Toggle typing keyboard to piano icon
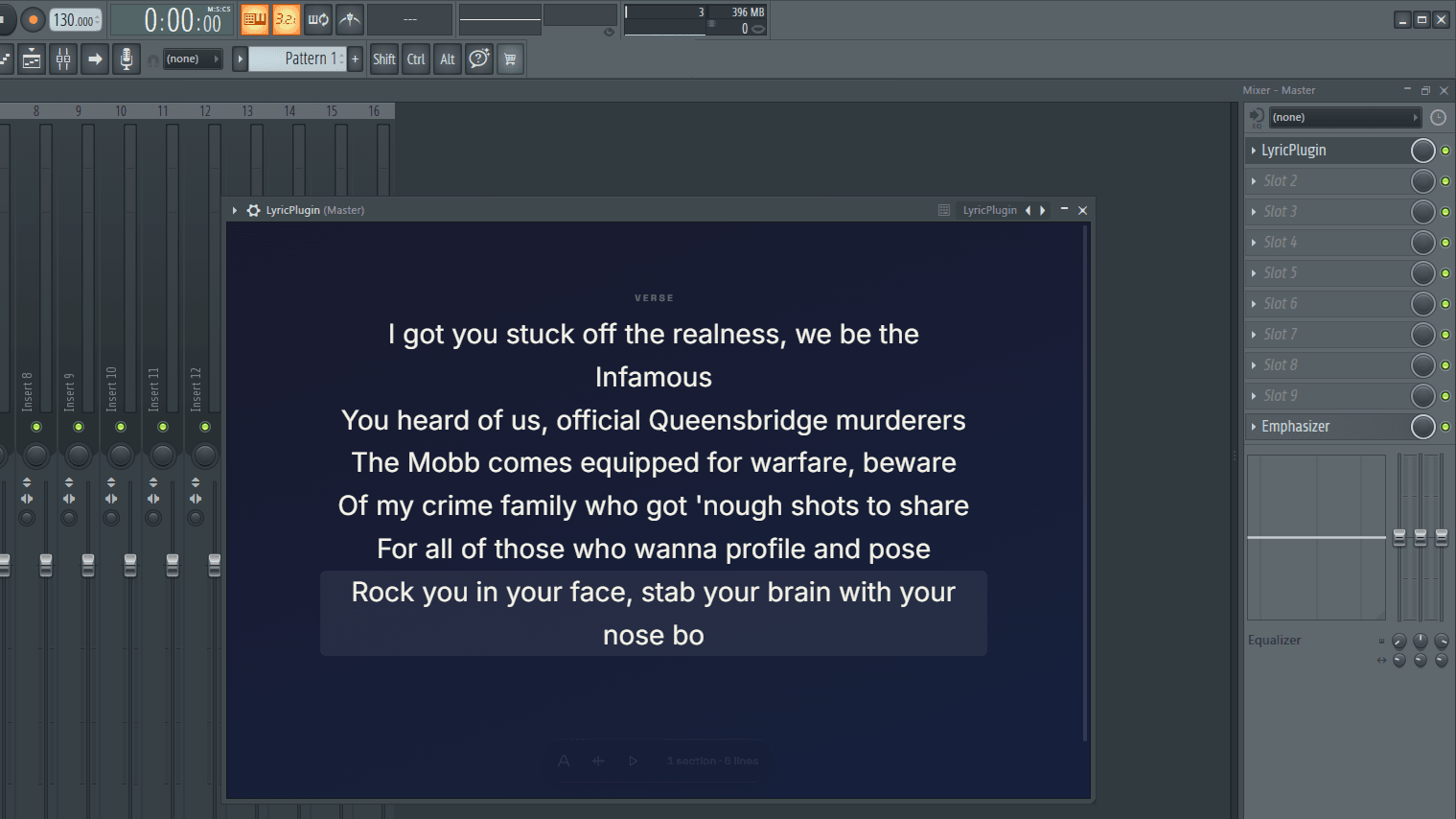This screenshot has height=819, width=1456. [x=255, y=19]
